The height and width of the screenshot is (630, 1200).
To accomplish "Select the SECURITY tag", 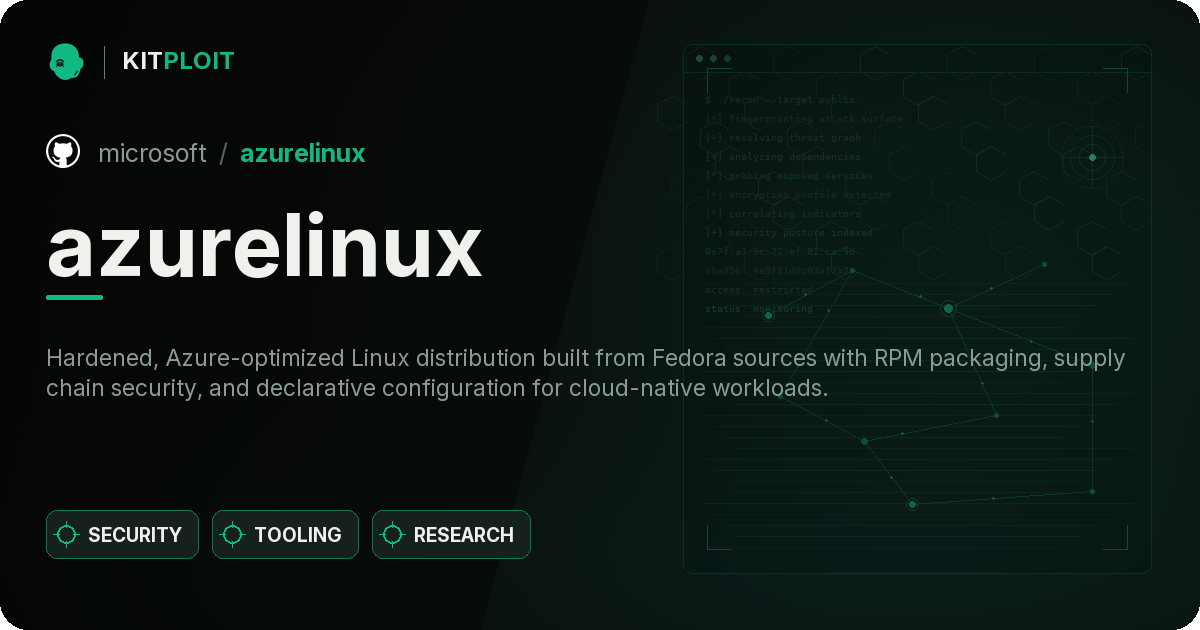I will click(122, 535).
